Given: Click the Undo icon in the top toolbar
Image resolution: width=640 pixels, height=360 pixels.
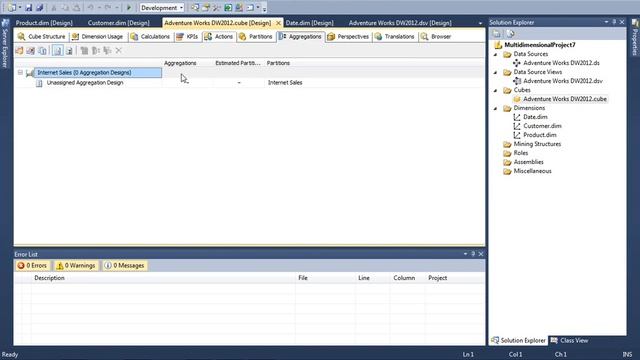Looking at the screenshot, I should pyautogui.click(x=91, y=8).
